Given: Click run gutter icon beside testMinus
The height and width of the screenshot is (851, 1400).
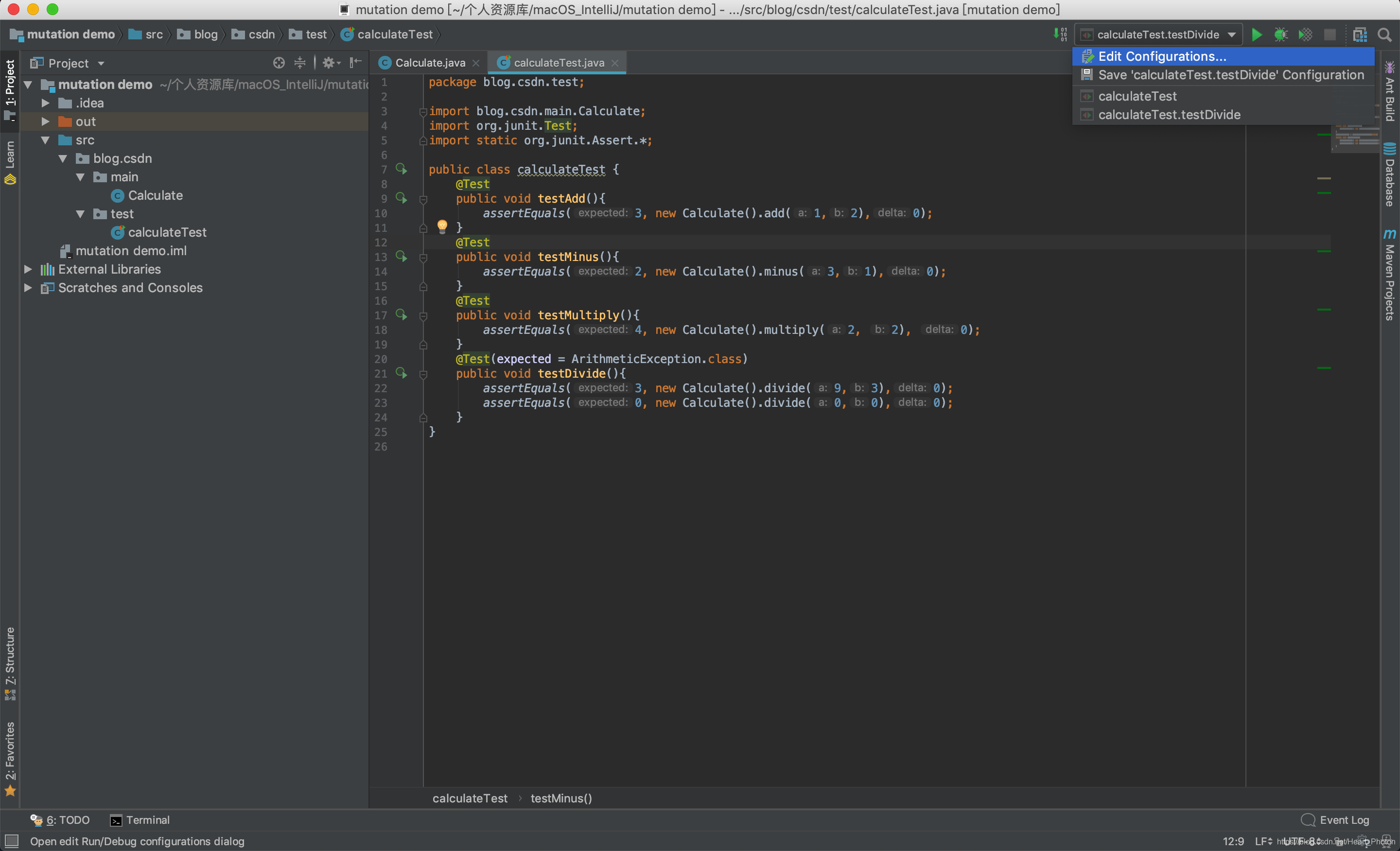Looking at the screenshot, I should click(x=401, y=257).
